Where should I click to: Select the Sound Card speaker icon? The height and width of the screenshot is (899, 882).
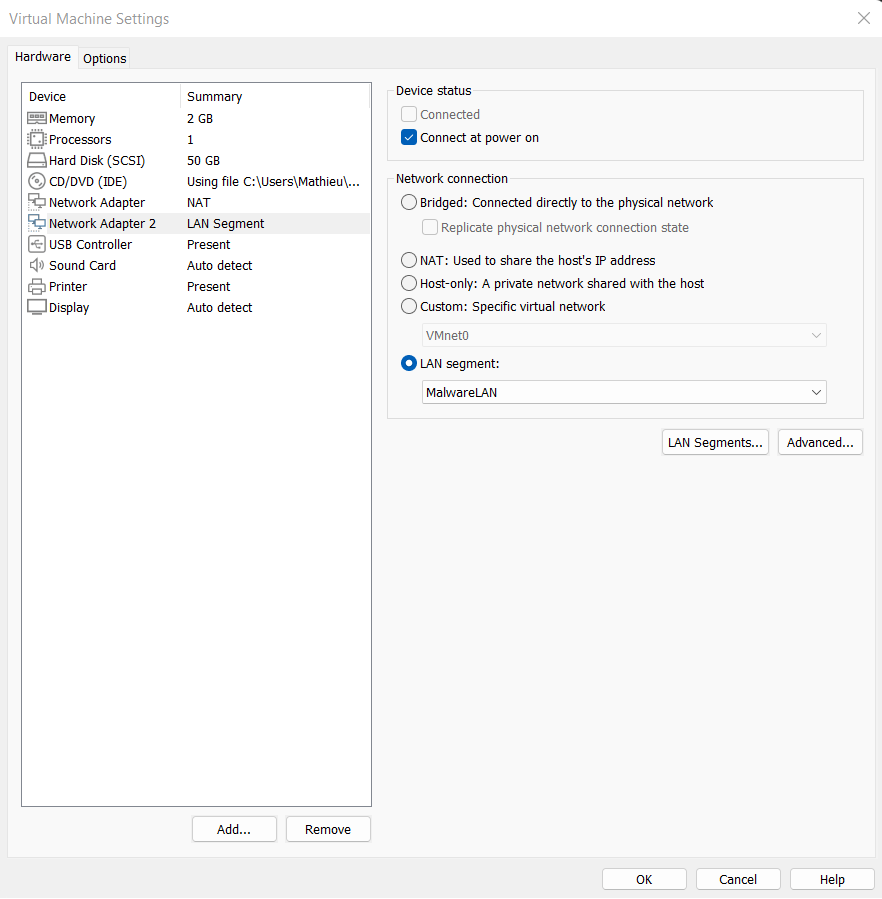pos(37,265)
